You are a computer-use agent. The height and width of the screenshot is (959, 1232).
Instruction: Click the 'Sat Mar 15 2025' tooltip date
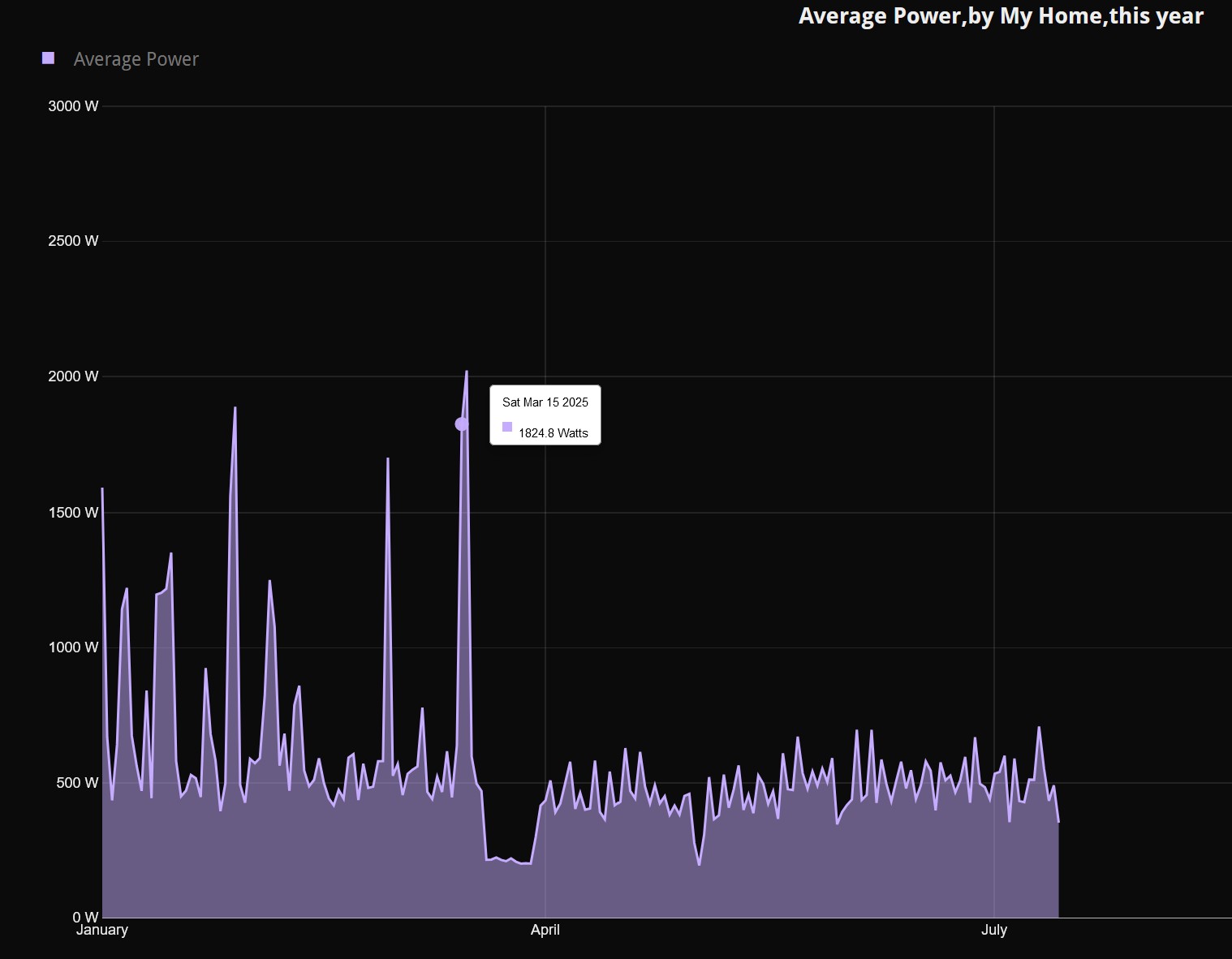click(545, 402)
